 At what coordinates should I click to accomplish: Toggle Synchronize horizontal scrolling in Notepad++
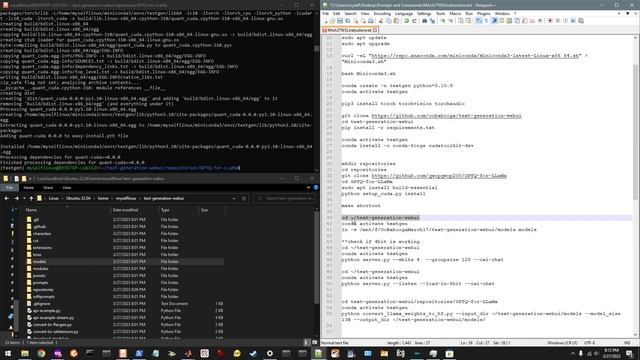(469, 20)
